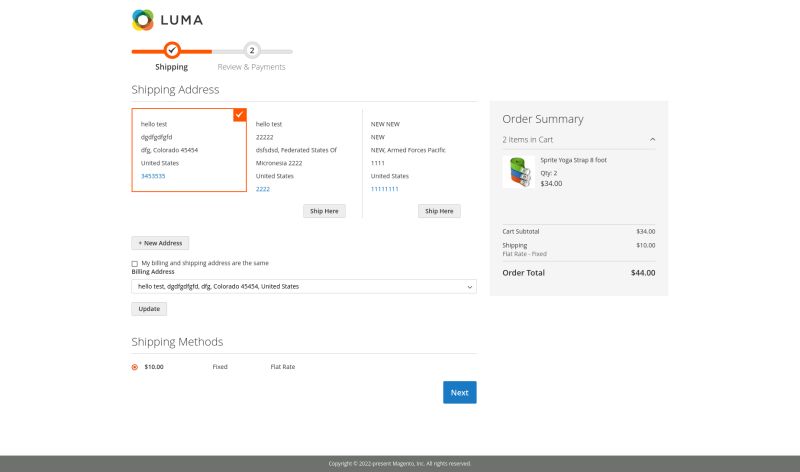
Task: Collapse the '2 Items in Cart' section
Action: [x=652, y=139]
